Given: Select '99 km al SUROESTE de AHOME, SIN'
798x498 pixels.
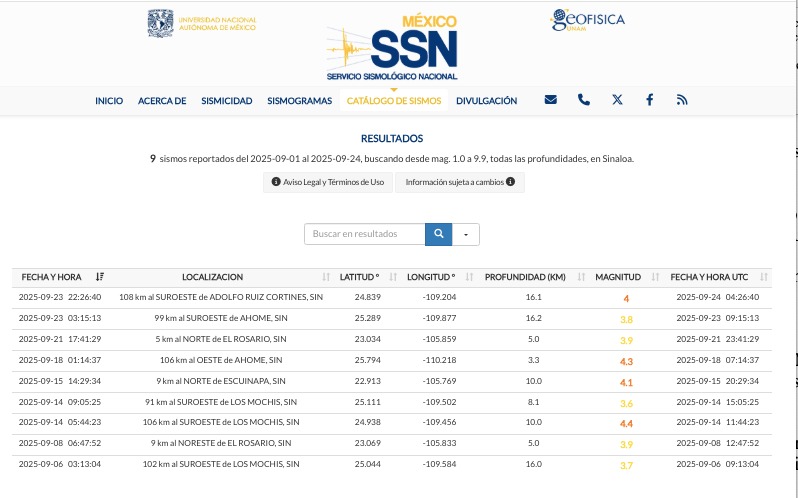Looking at the screenshot, I should click(x=221, y=318).
